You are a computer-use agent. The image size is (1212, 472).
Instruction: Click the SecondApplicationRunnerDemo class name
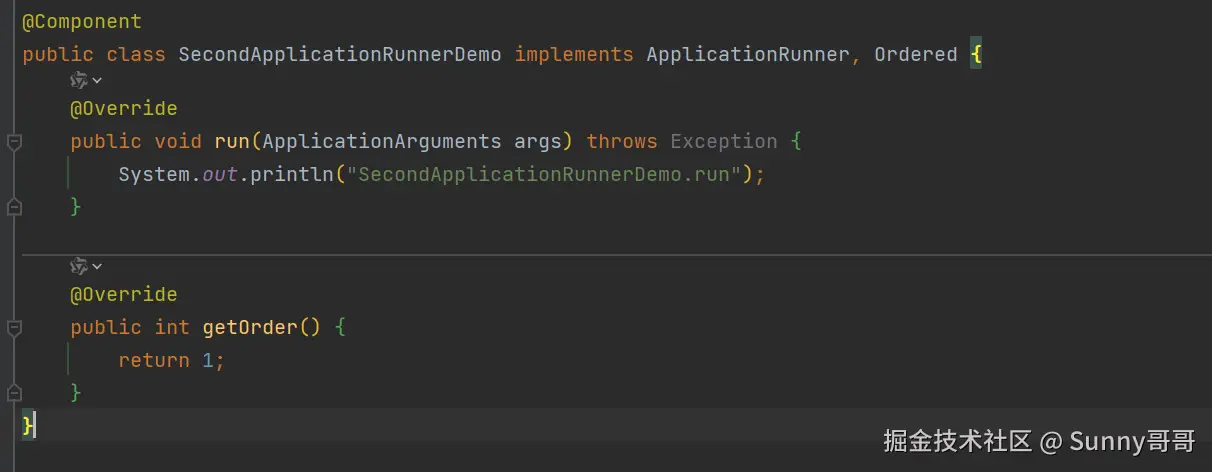(339, 54)
